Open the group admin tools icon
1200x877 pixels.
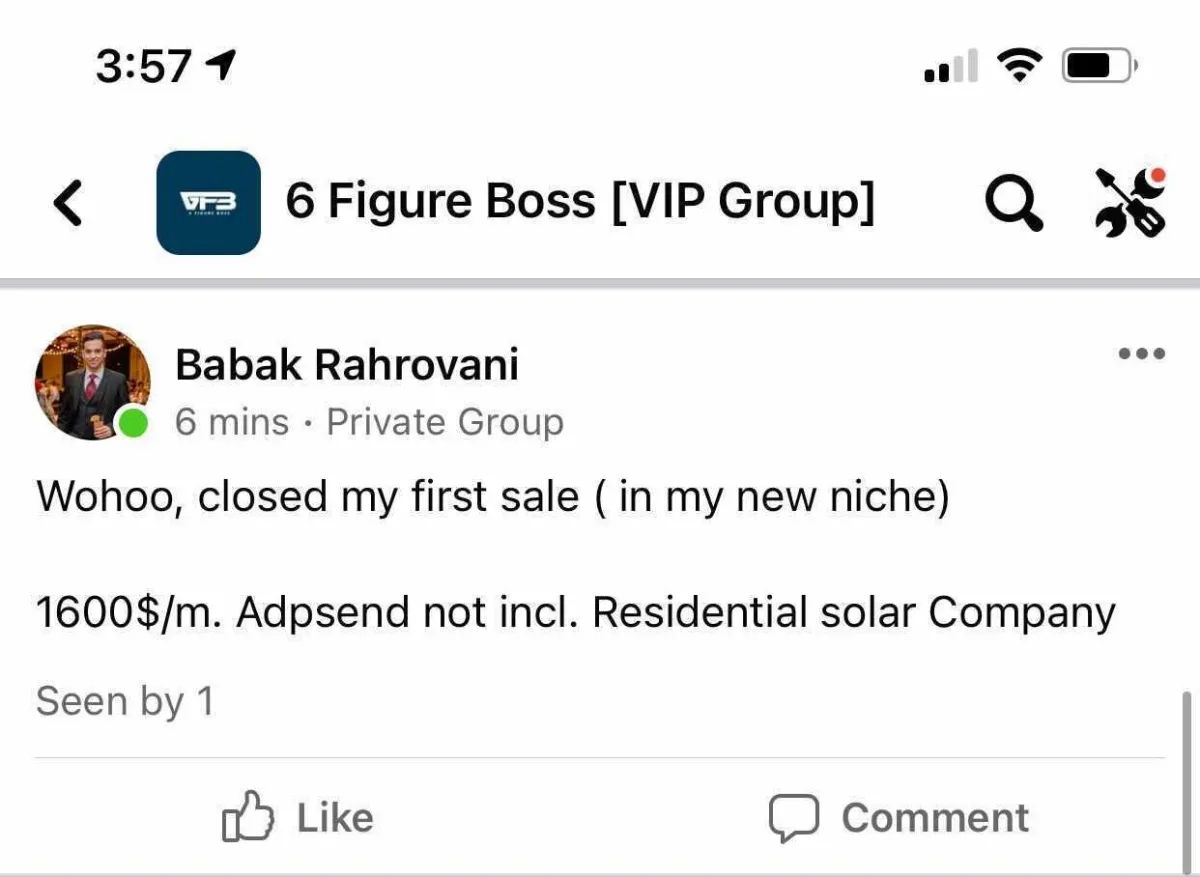coord(1131,202)
